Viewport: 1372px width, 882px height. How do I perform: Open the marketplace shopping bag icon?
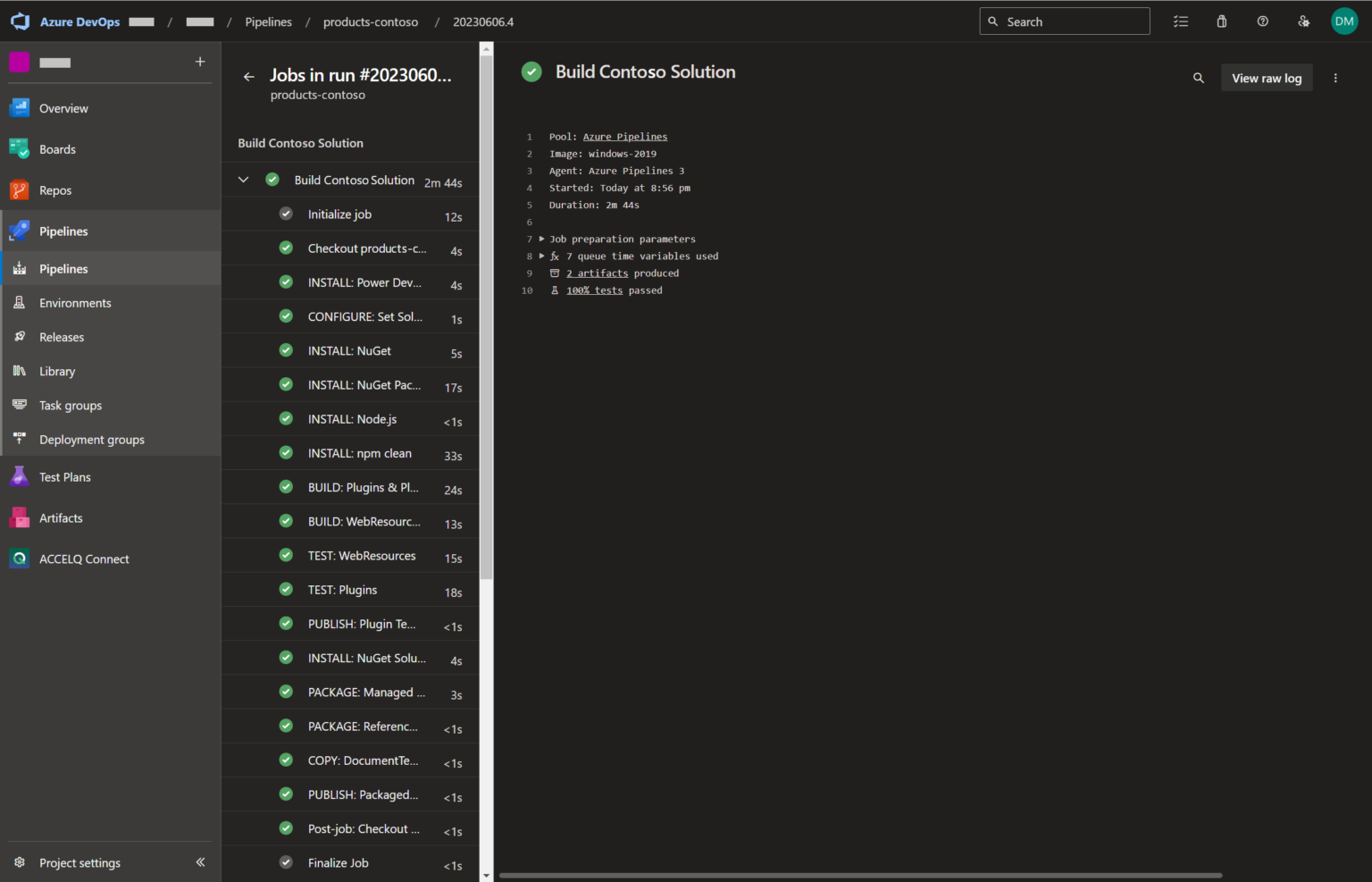tap(1222, 21)
